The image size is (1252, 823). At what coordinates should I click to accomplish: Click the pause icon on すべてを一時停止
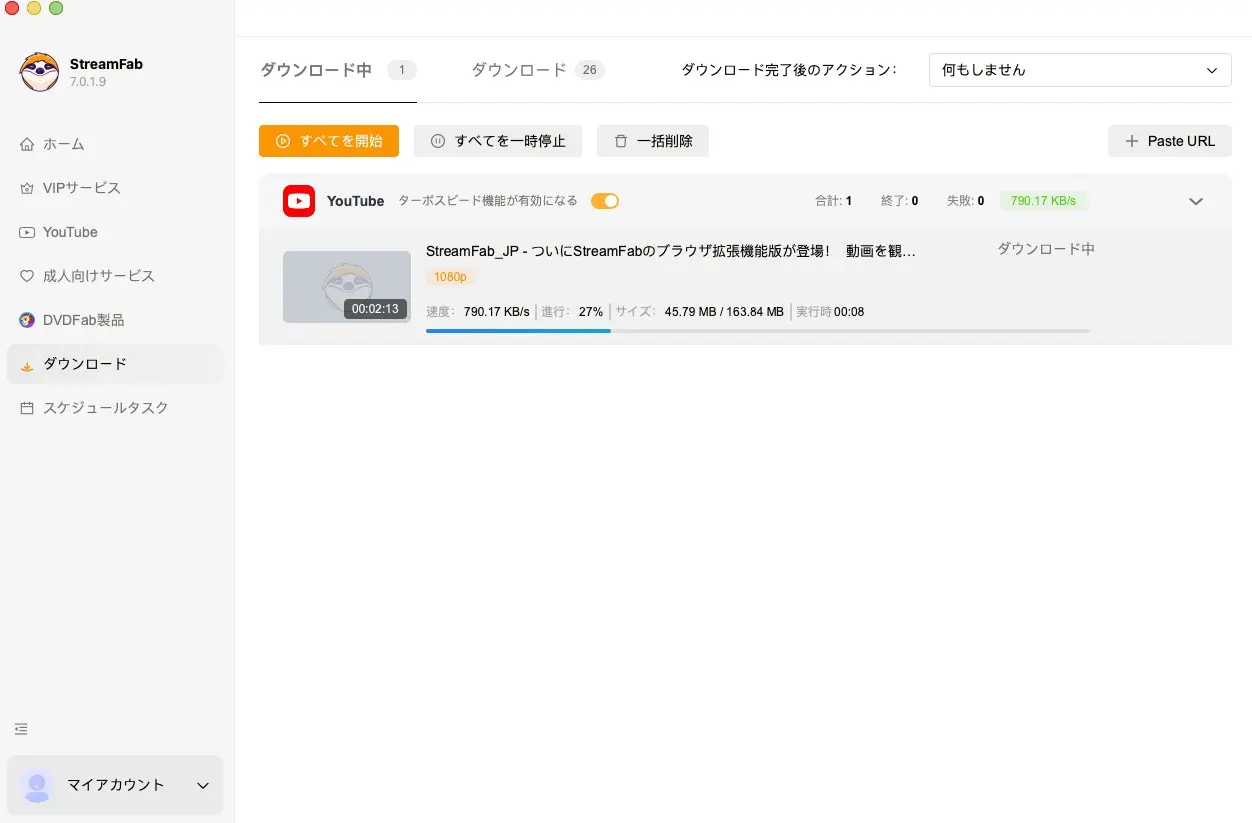[x=437, y=141]
